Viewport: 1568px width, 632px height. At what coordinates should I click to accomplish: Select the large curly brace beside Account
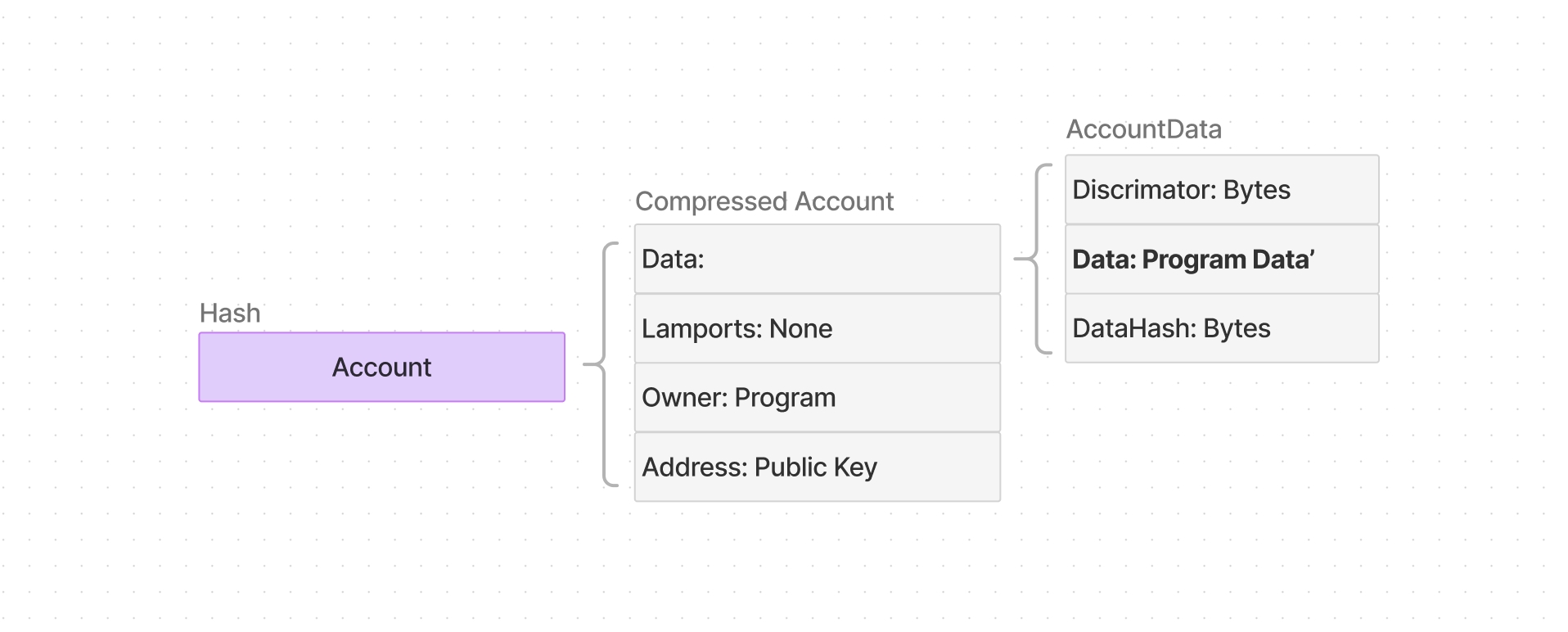(x=604, y=364)
